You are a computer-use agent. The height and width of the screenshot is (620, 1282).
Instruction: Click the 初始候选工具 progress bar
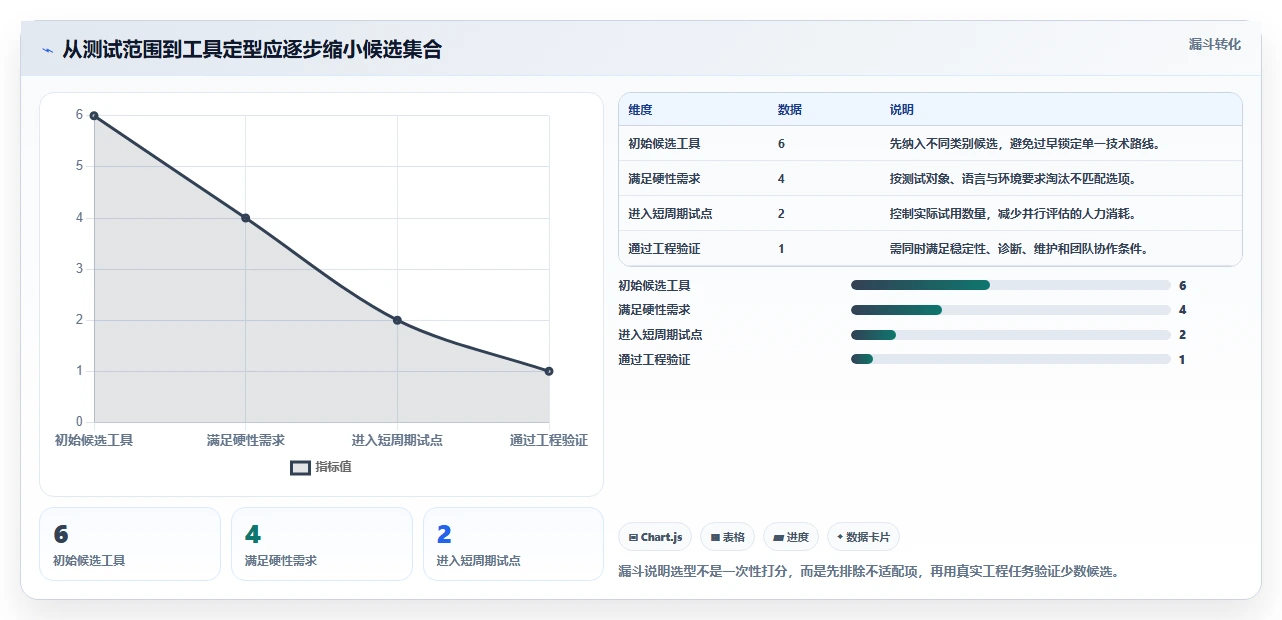[x=1010, y=285]
